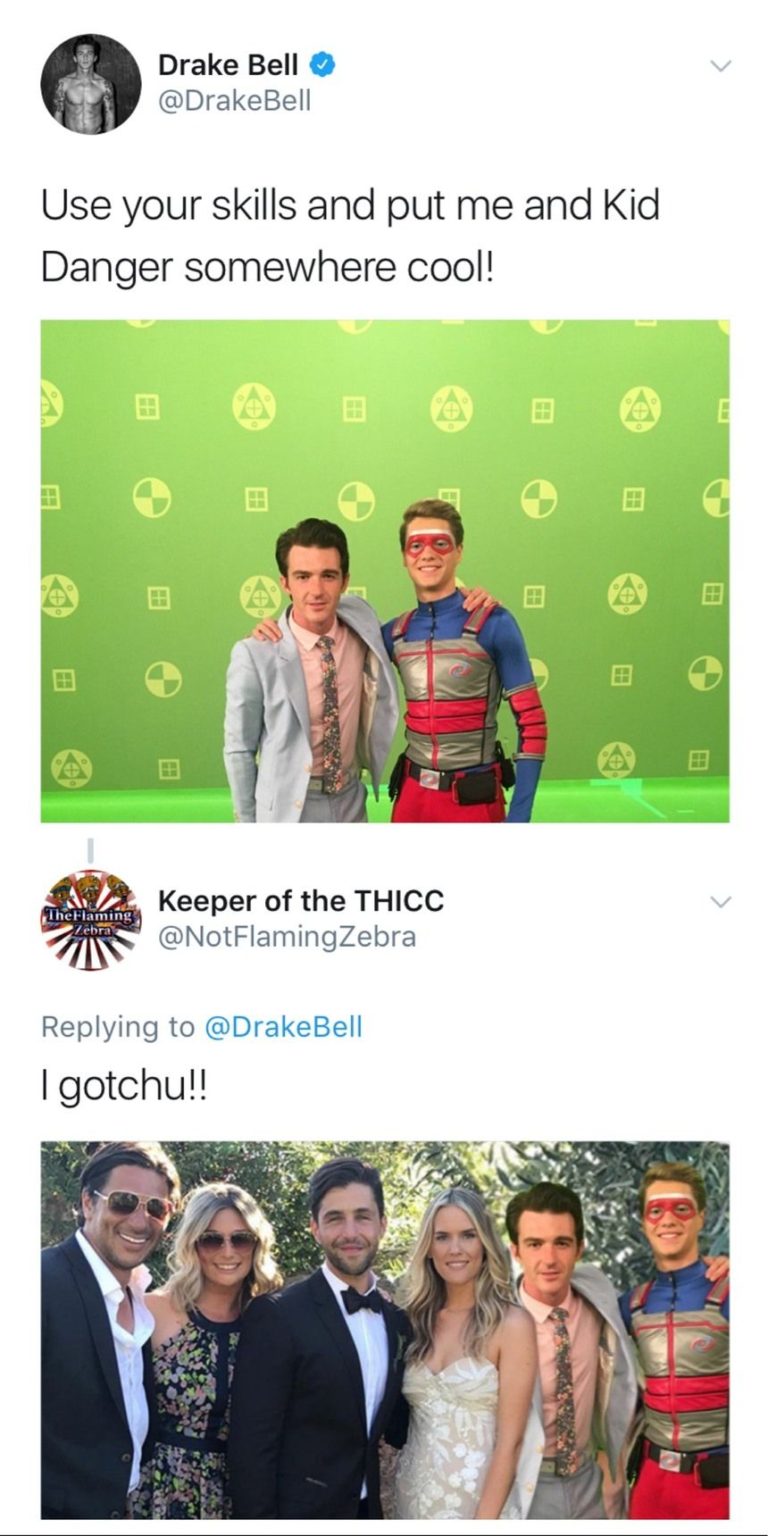The image size is (768, 1536).
Task: Open Drake Bell's profile avatar
Action: click(x=91, y=84)
